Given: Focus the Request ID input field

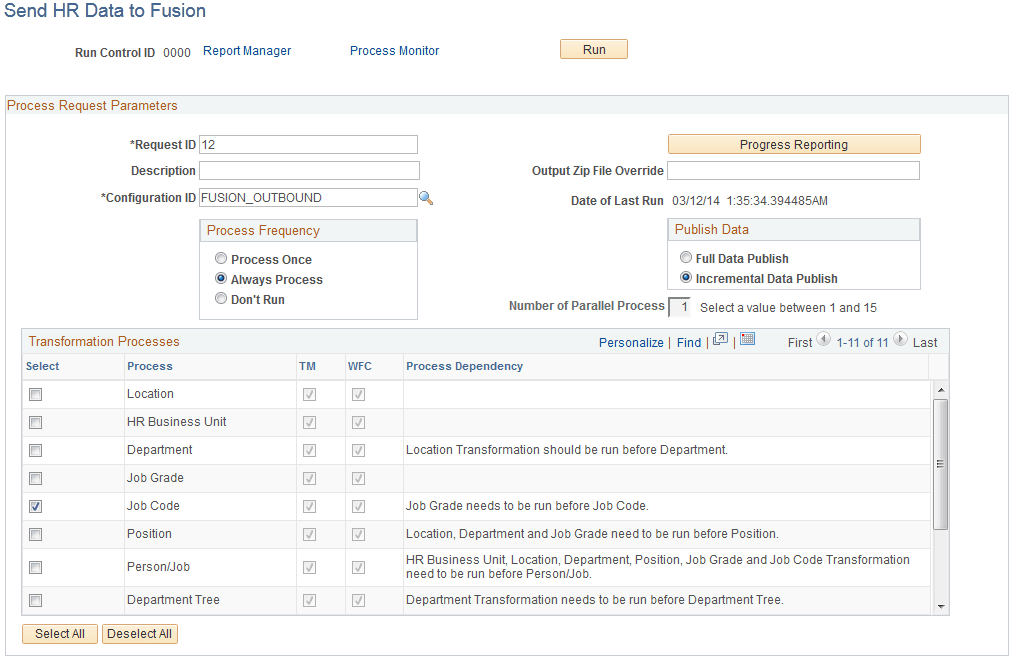Looking at the screenshot, I should (x=309, y=145).
